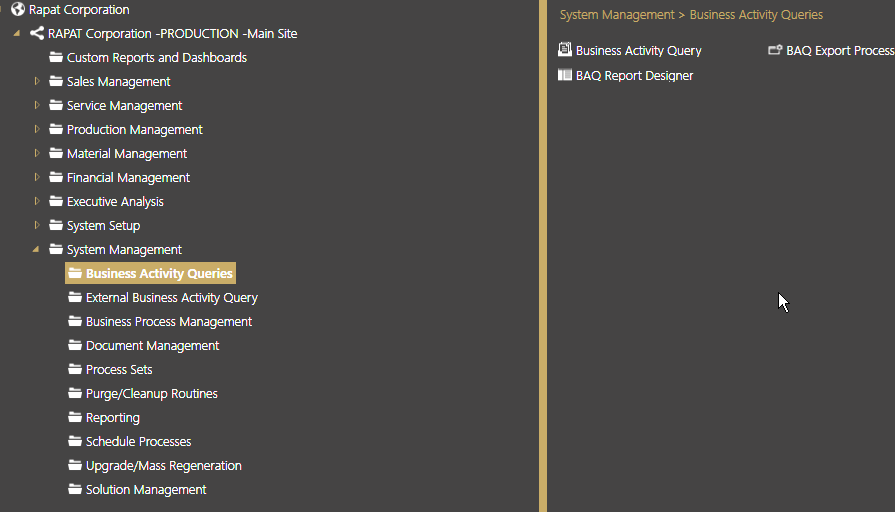Click the Process Sets folder icon
The height and width of the screenshot is (512, 895).
(75, 369)
